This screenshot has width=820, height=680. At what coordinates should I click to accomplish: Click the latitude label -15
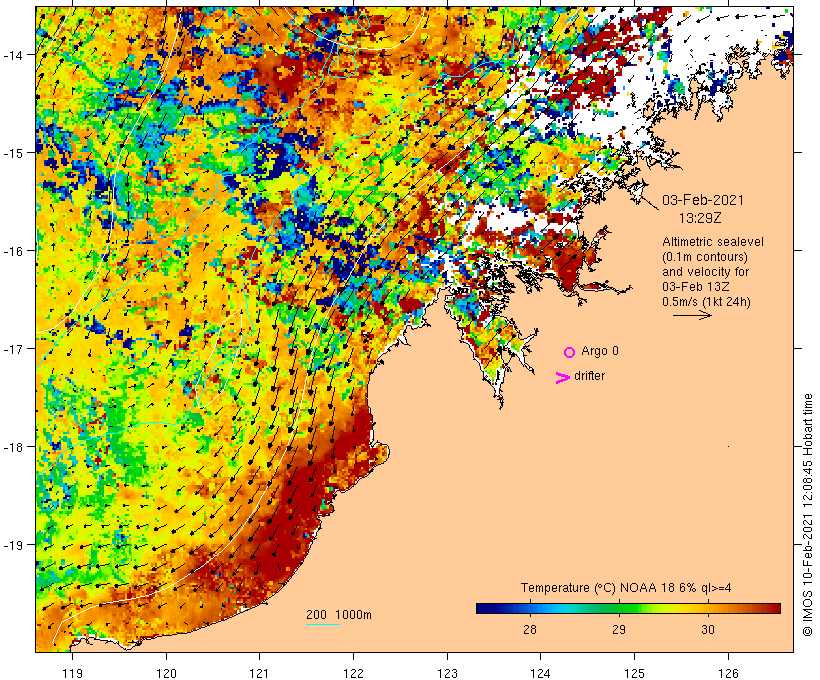[x=12, y=153]
